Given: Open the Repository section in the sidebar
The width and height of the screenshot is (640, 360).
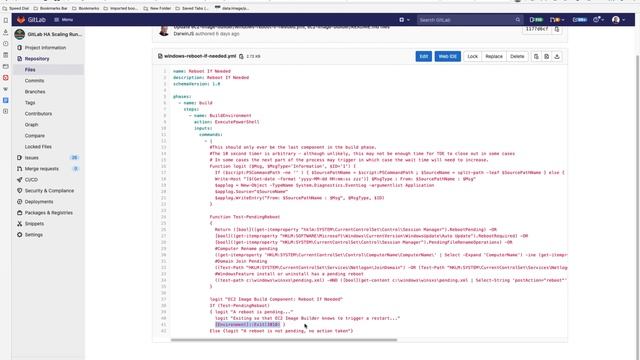Looking at the screenshot, I should click(37, 59).
